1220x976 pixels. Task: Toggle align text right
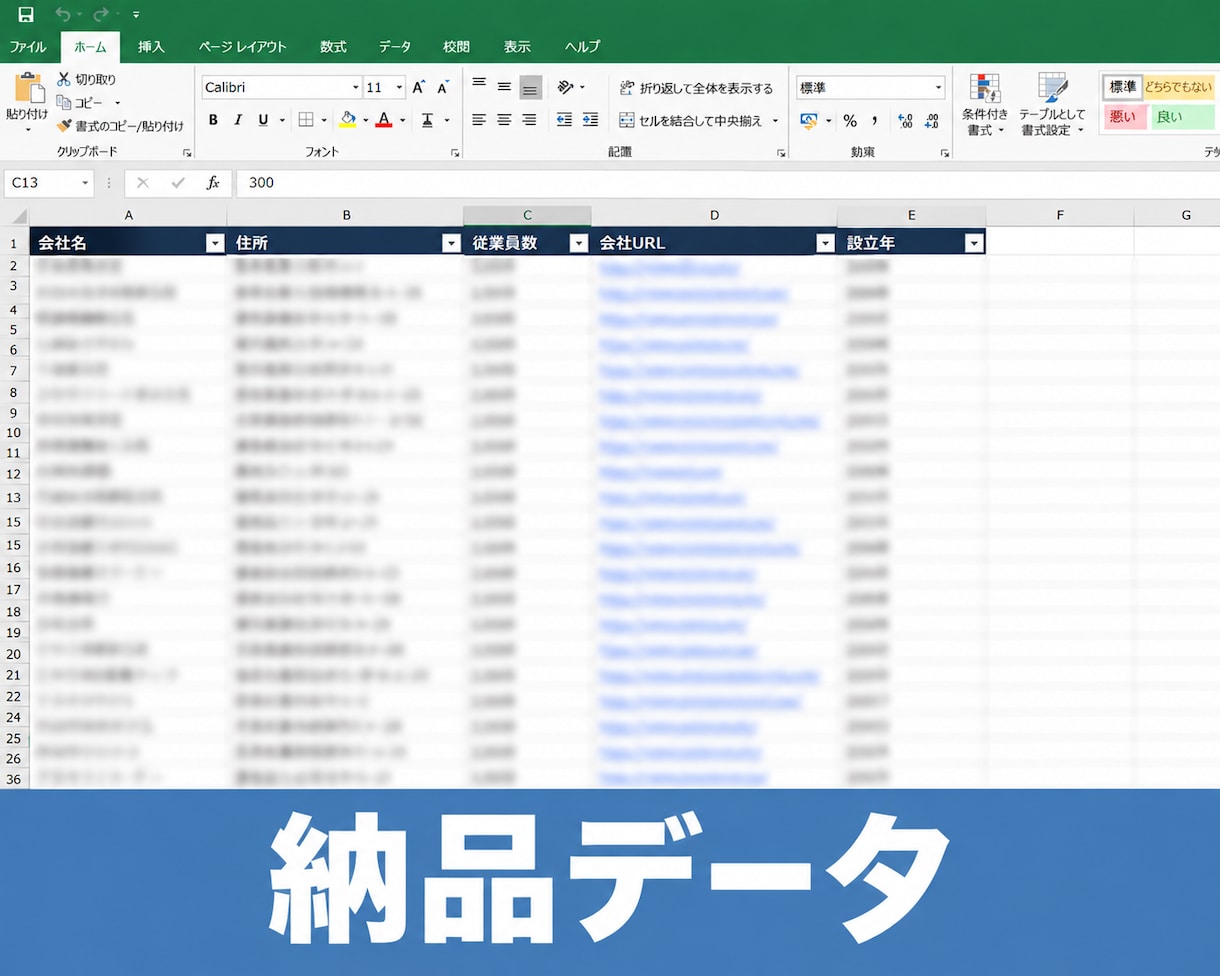click(x=530, y=120)
